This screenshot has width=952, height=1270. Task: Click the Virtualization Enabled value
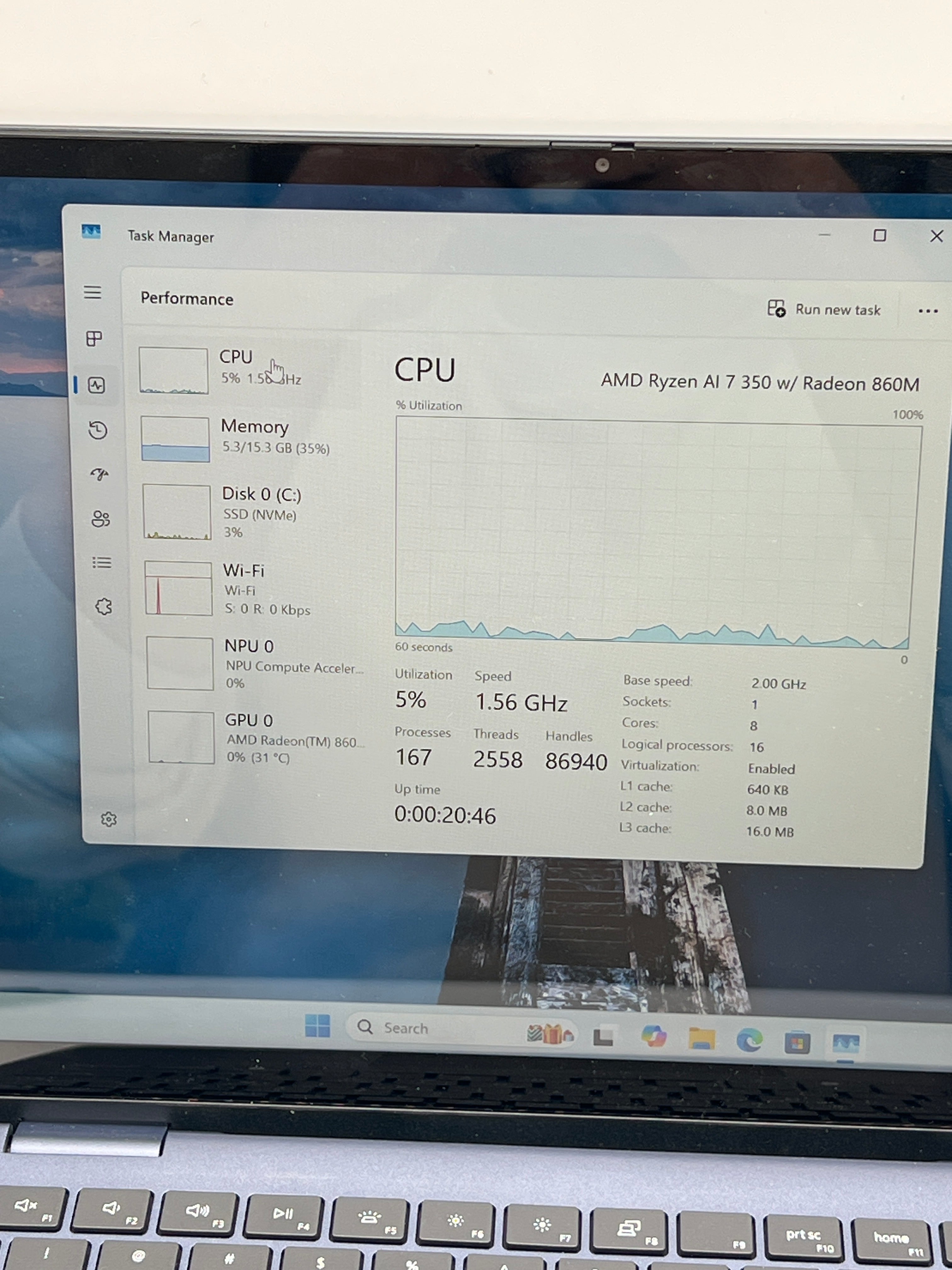(771, 768)
